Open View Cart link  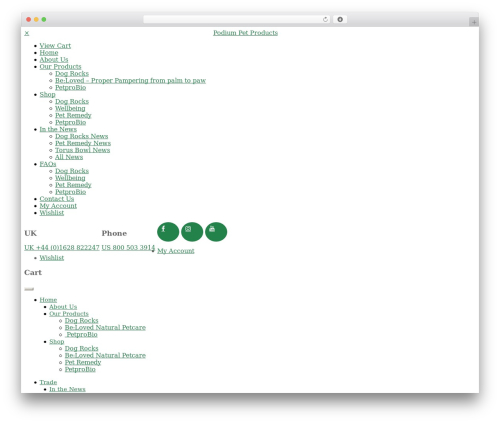point(55,46)
